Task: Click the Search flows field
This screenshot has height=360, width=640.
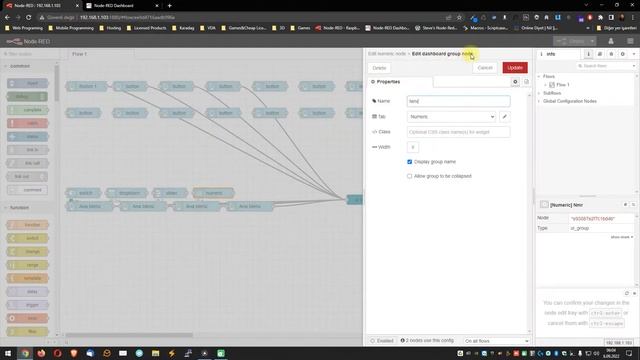Action: [605, 66]
